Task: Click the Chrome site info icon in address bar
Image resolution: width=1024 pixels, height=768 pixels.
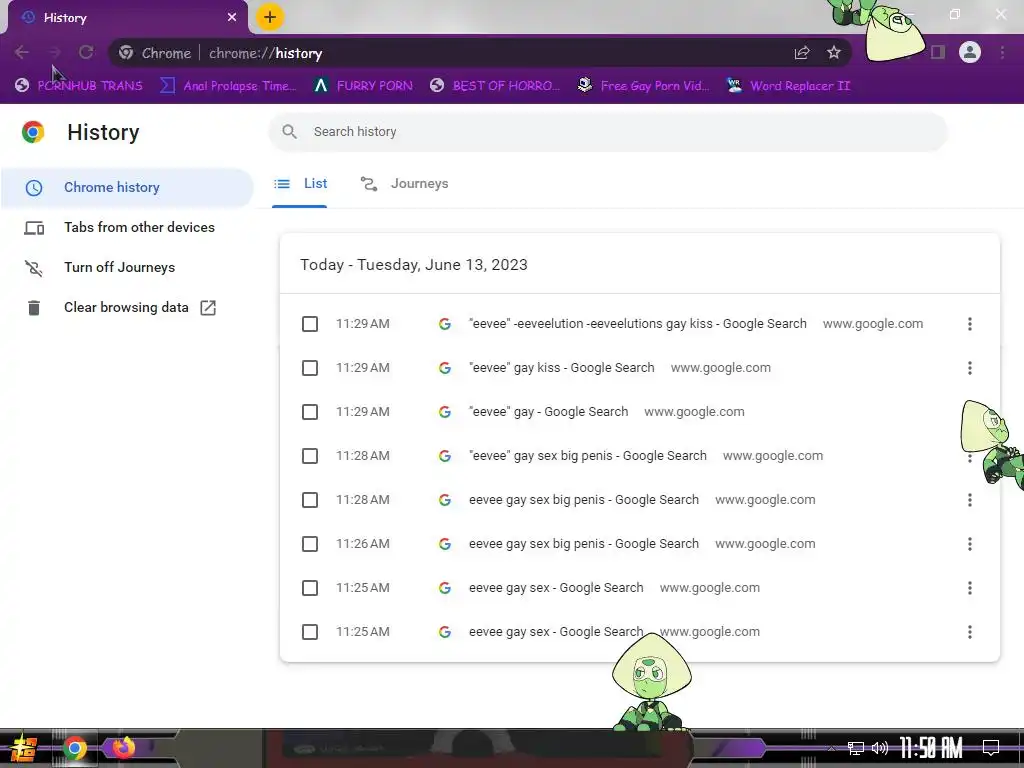Action: tap(126, 53)
